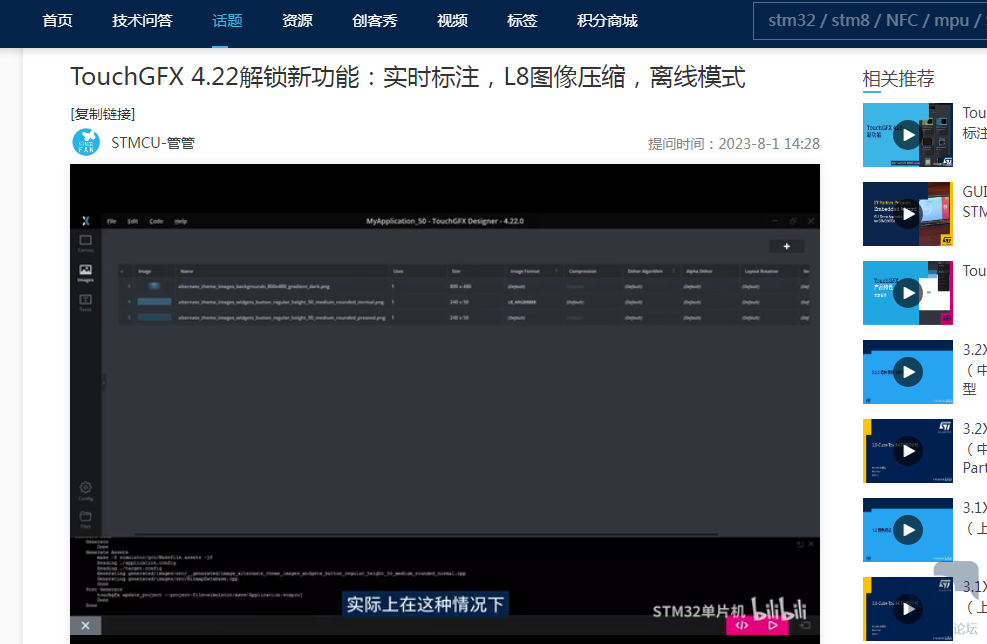
Task: Click the TouchGFX X logo in the video
Action: [86, 221]
